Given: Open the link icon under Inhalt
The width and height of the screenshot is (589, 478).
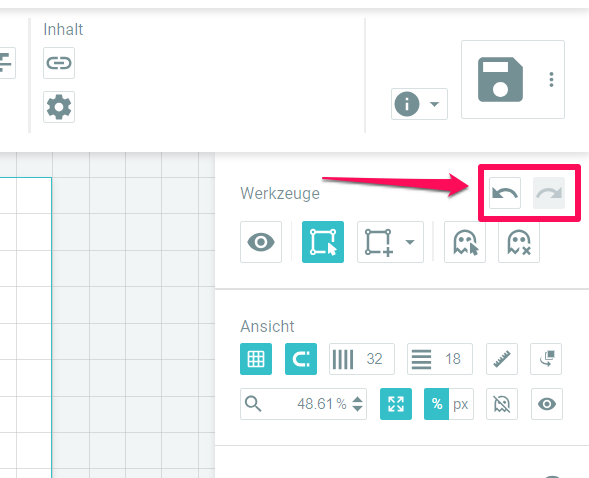Looking at the screenshot, I should pos(59,63).
